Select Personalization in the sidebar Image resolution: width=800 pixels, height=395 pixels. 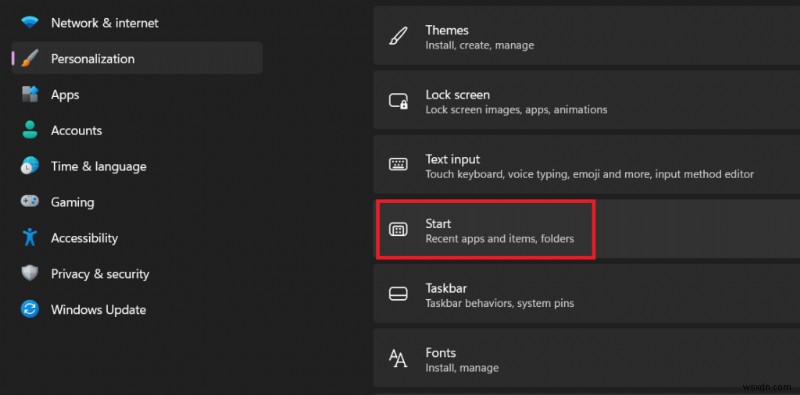coord(137,58)
